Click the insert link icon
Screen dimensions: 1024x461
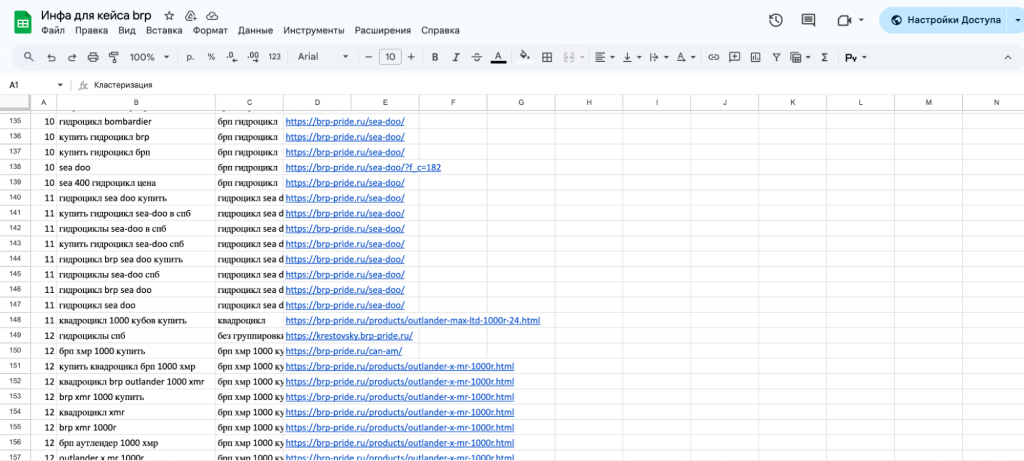click(713, 57)
